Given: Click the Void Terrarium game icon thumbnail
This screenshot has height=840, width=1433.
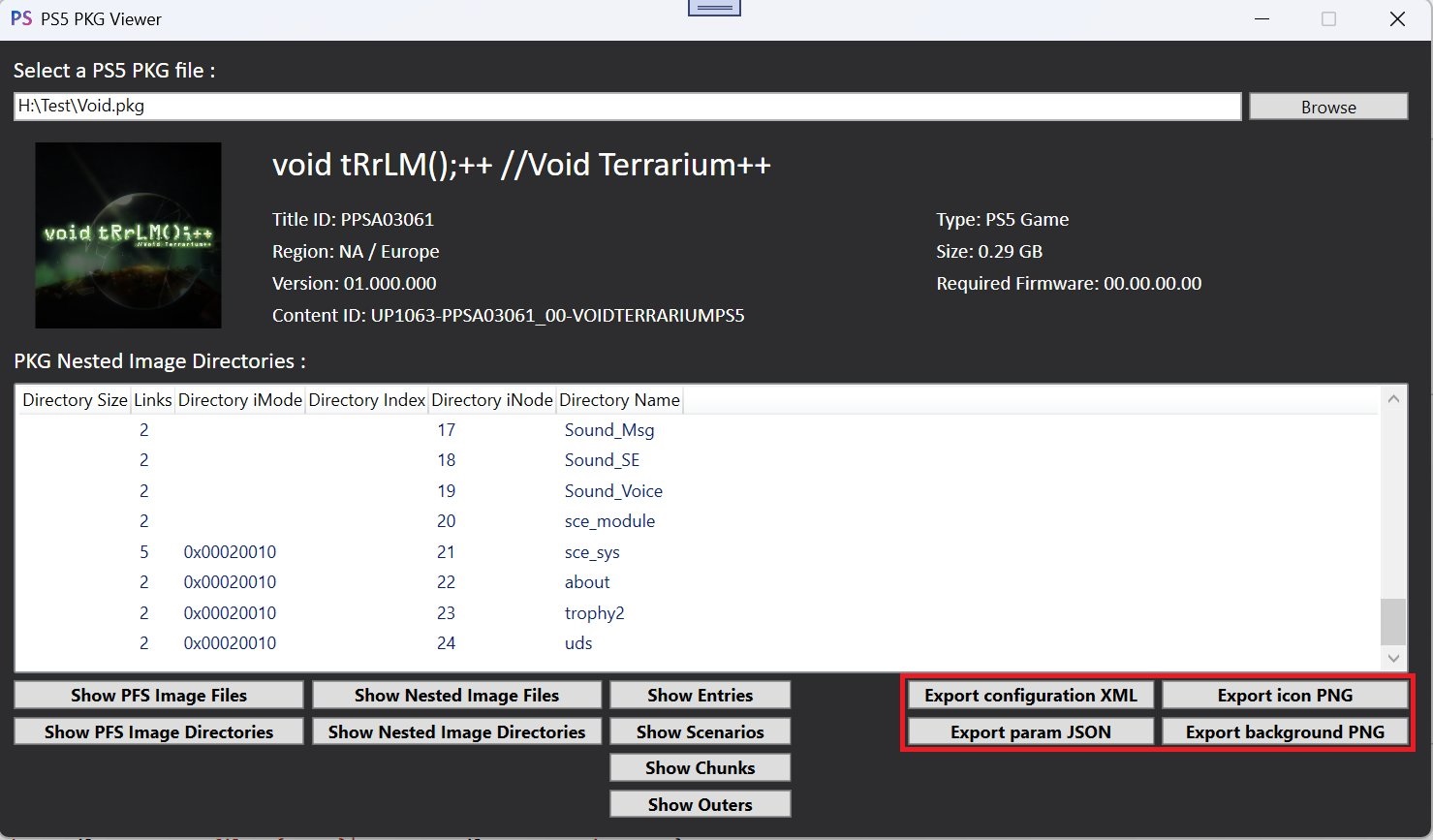Looking at the screenshot, I should [128, 235].
